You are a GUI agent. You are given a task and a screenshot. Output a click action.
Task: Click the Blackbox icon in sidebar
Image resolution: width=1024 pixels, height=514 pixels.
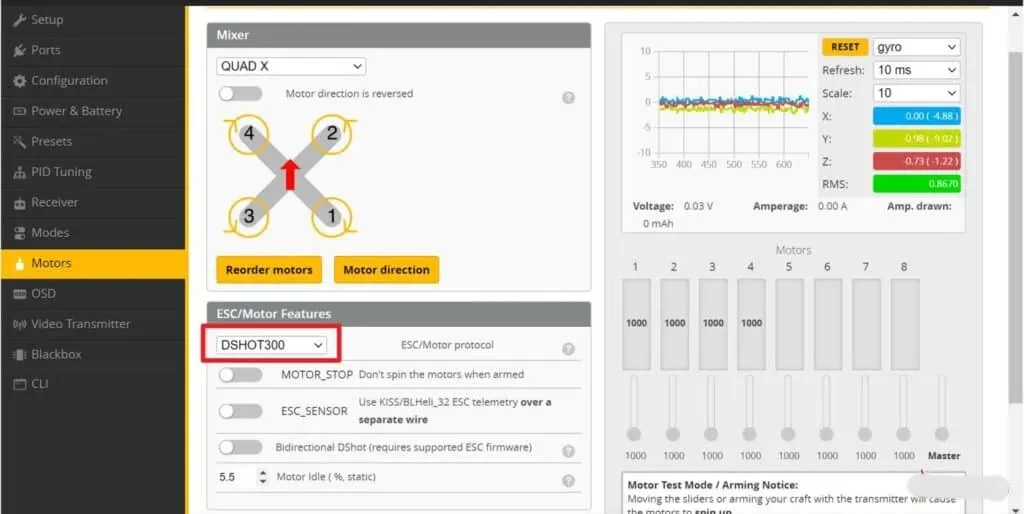(20, 355)
